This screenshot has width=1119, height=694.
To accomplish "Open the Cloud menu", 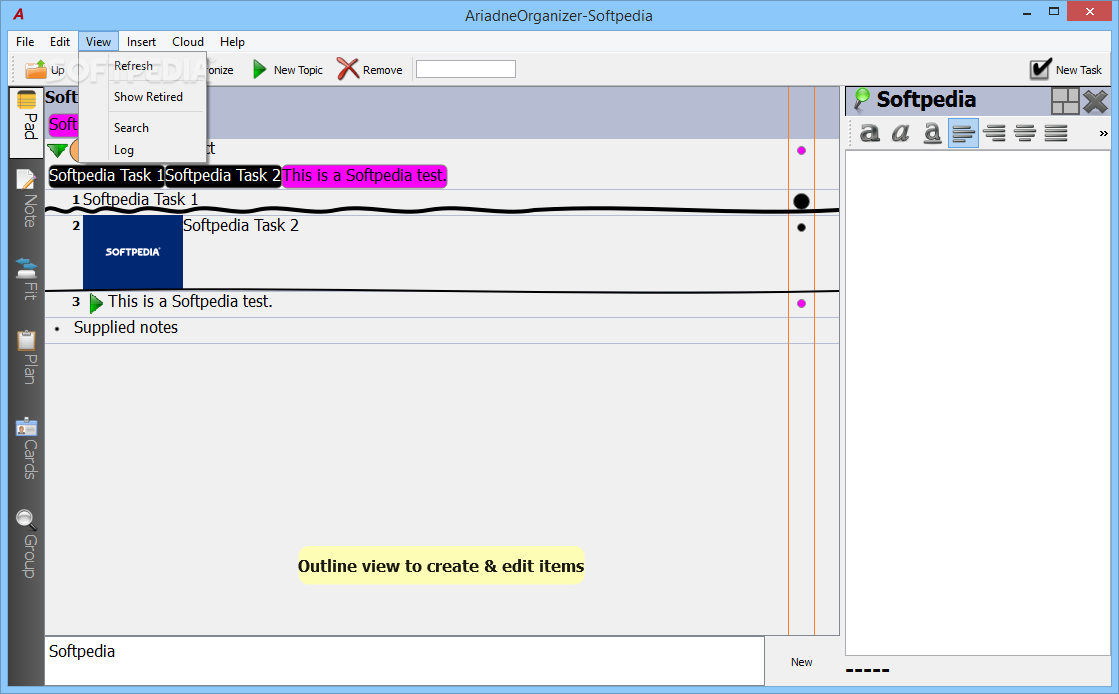I will click(188, 41).
